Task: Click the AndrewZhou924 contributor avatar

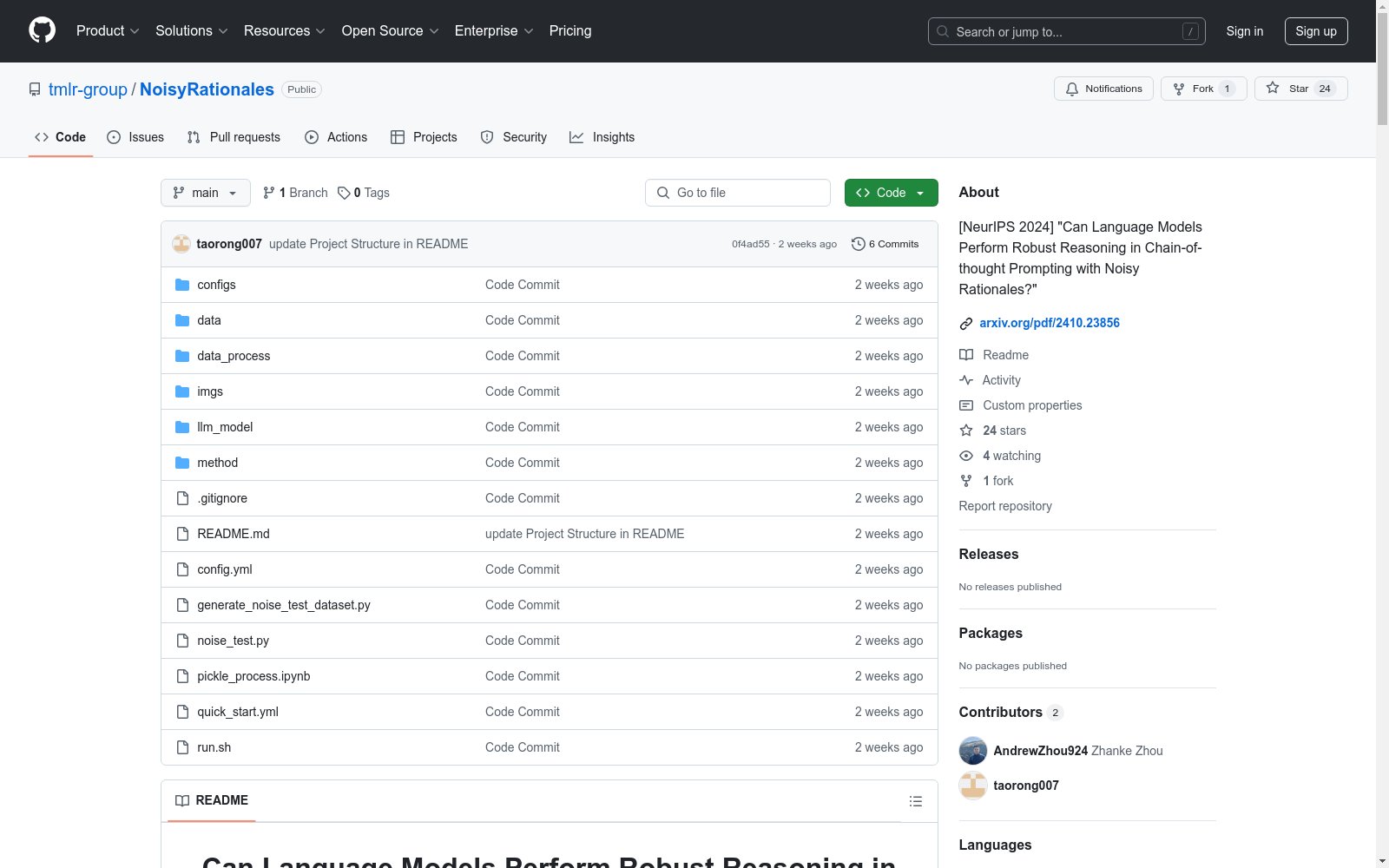Action: (973, 751)
